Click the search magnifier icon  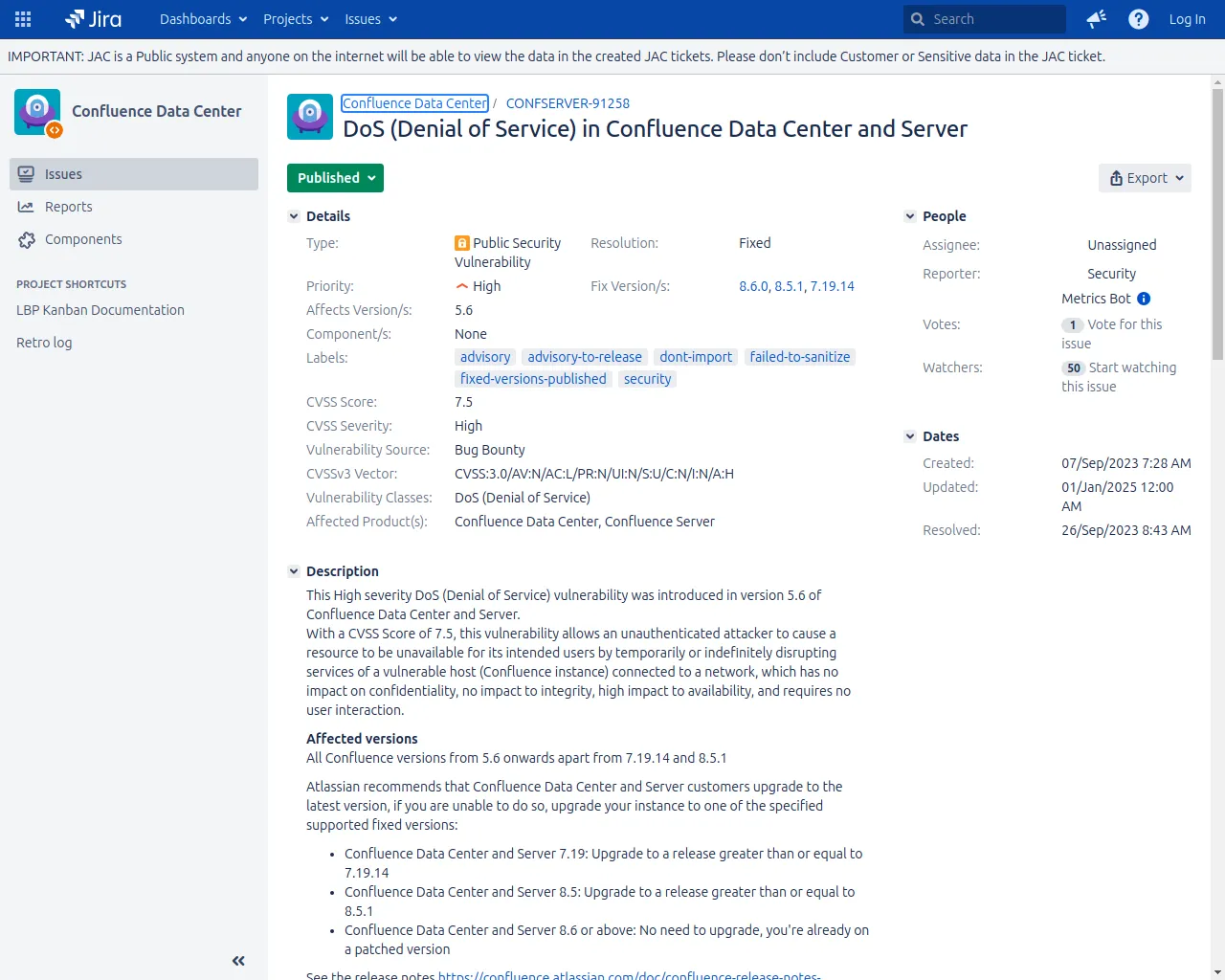(x=919, y=19)
